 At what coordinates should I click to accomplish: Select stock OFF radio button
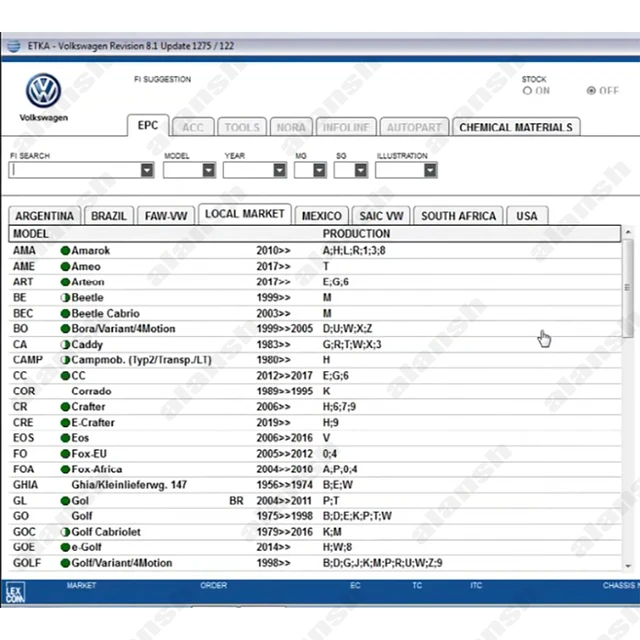pos(591,91)
